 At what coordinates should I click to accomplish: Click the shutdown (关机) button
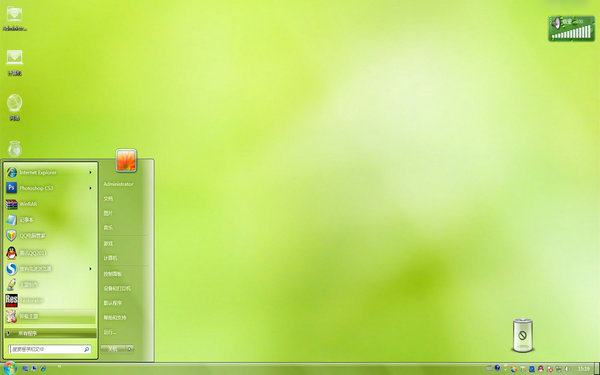tap(113, 349)
